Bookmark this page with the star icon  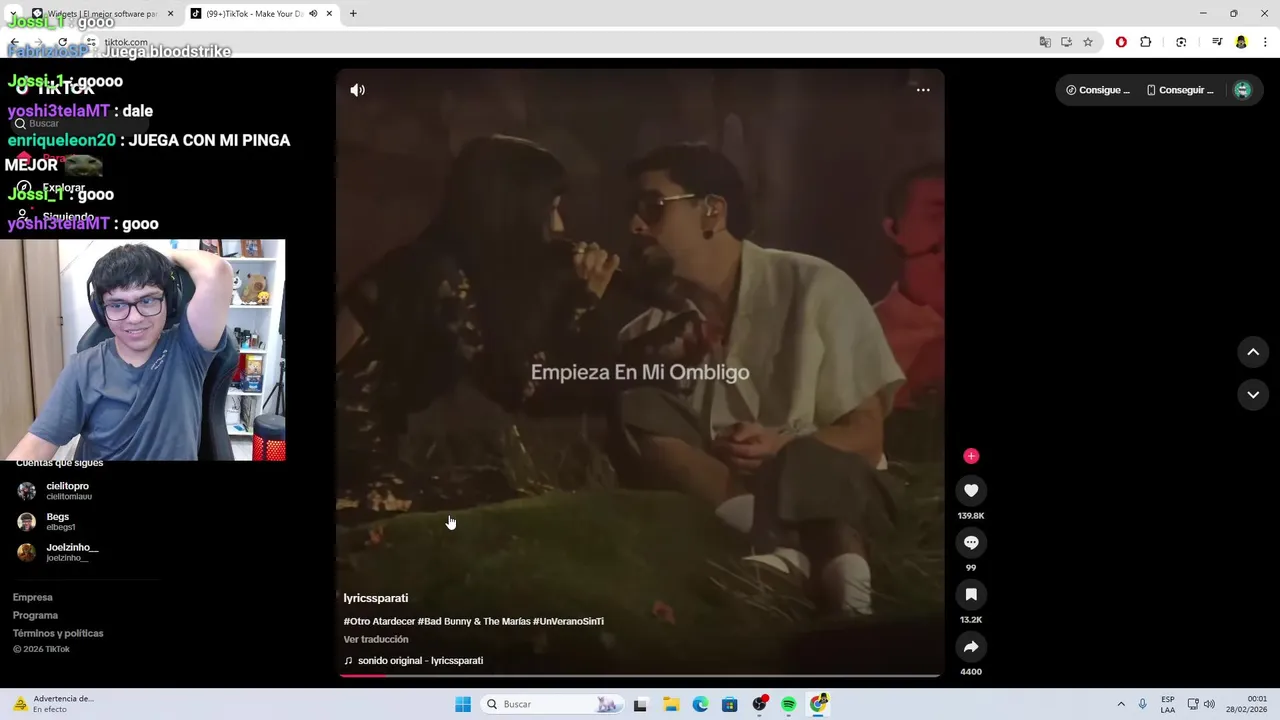coord(1088,42)
